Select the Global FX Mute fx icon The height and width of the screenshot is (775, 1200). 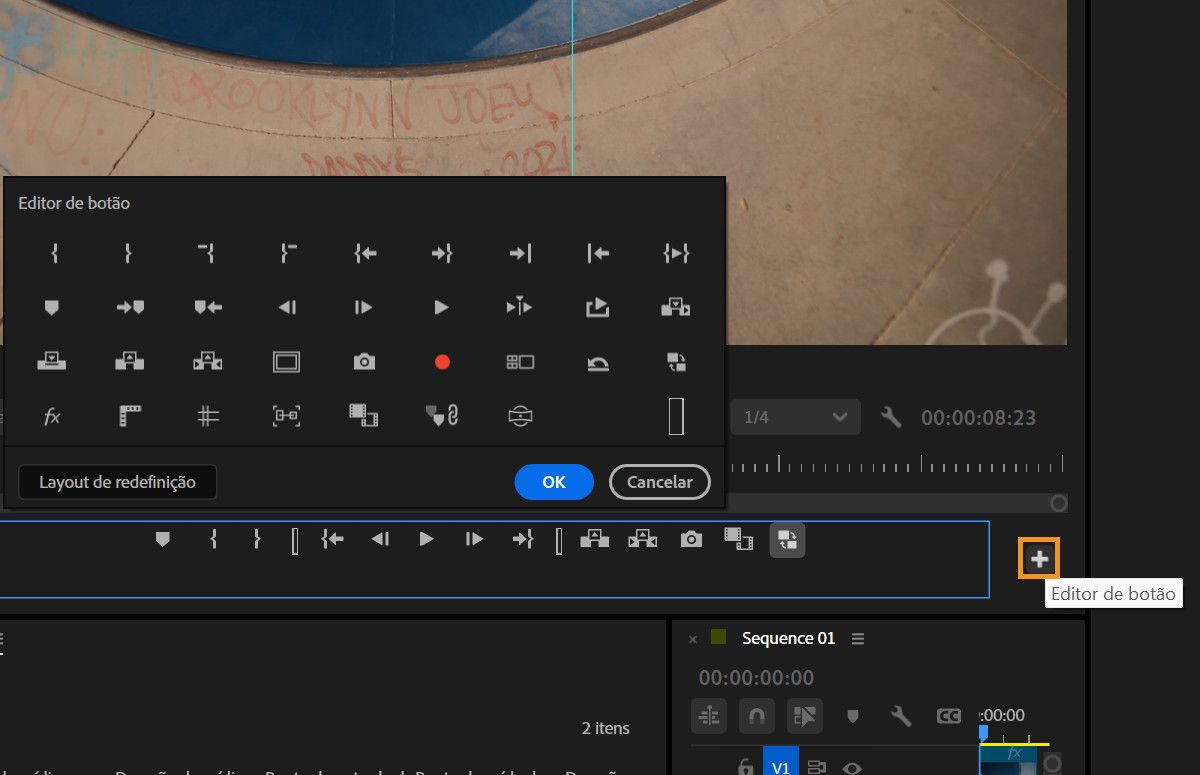[51, 417]
